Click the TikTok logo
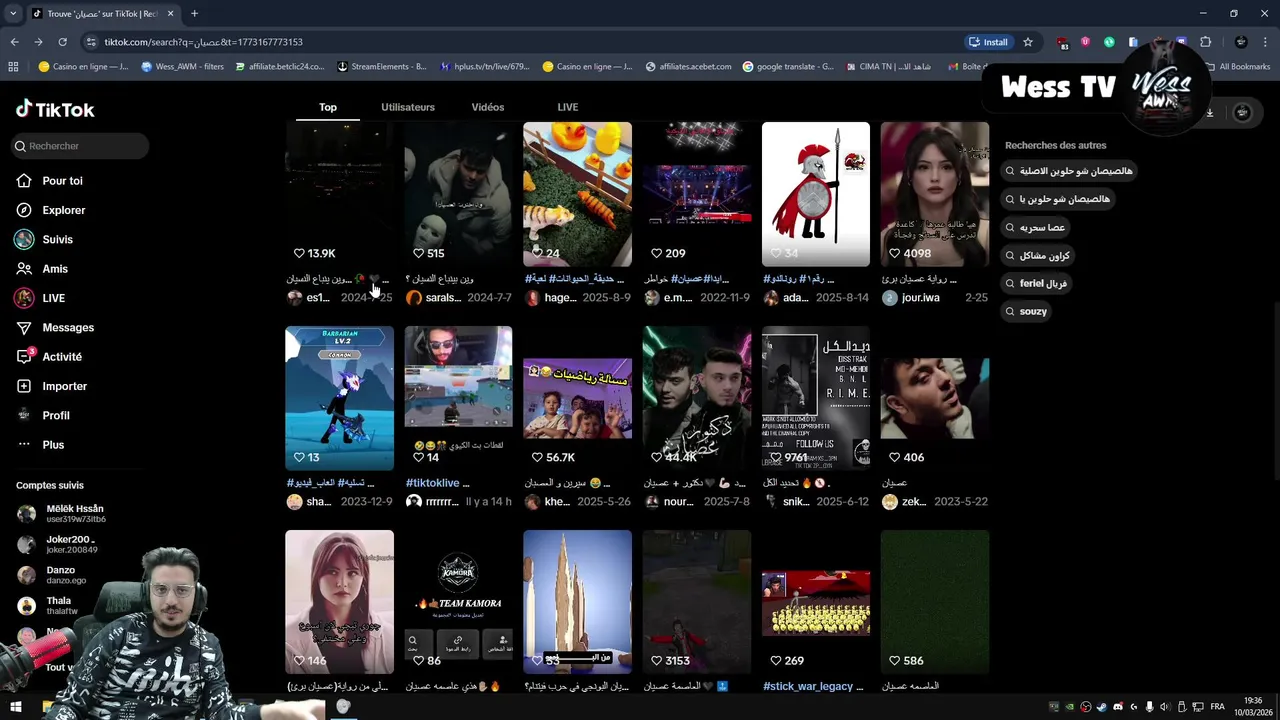Image resolution: width=1280 pixels, height=720 pixels. pos(55,109)
